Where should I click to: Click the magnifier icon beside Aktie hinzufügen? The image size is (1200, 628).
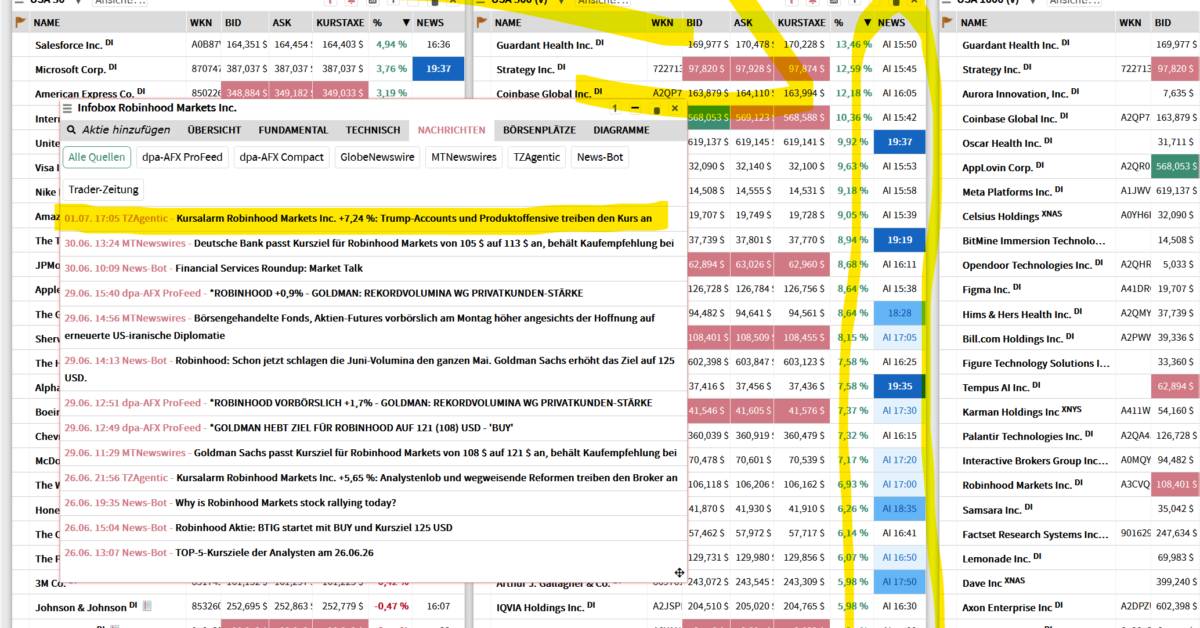tap(71, 130)
